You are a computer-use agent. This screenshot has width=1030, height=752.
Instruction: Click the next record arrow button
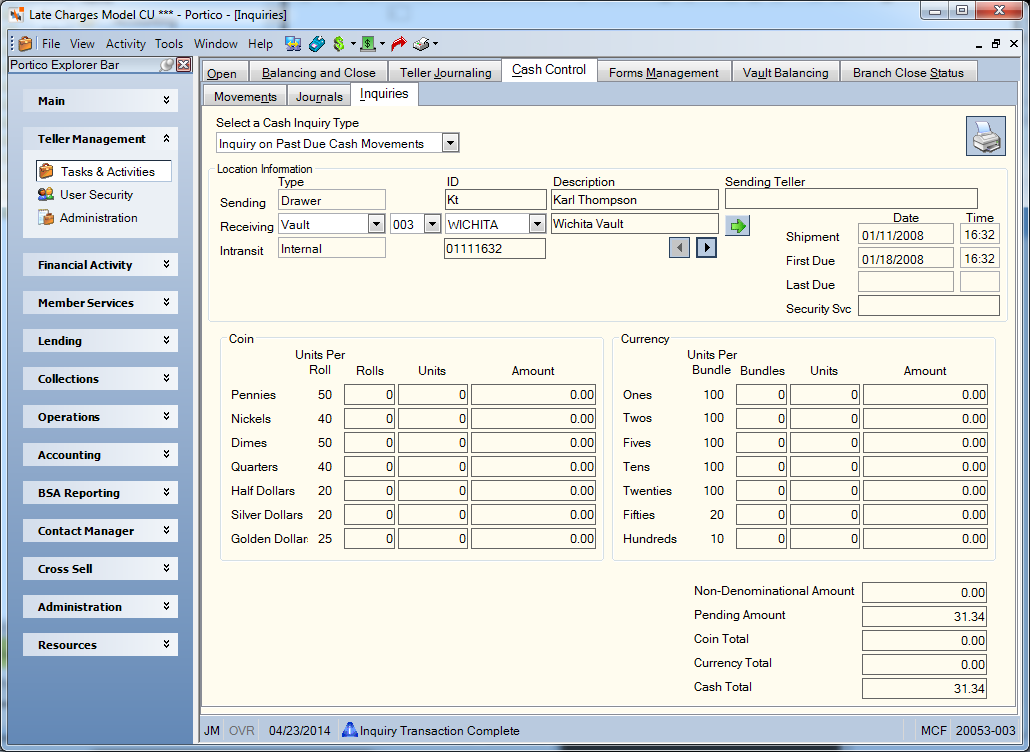[706, 248]
